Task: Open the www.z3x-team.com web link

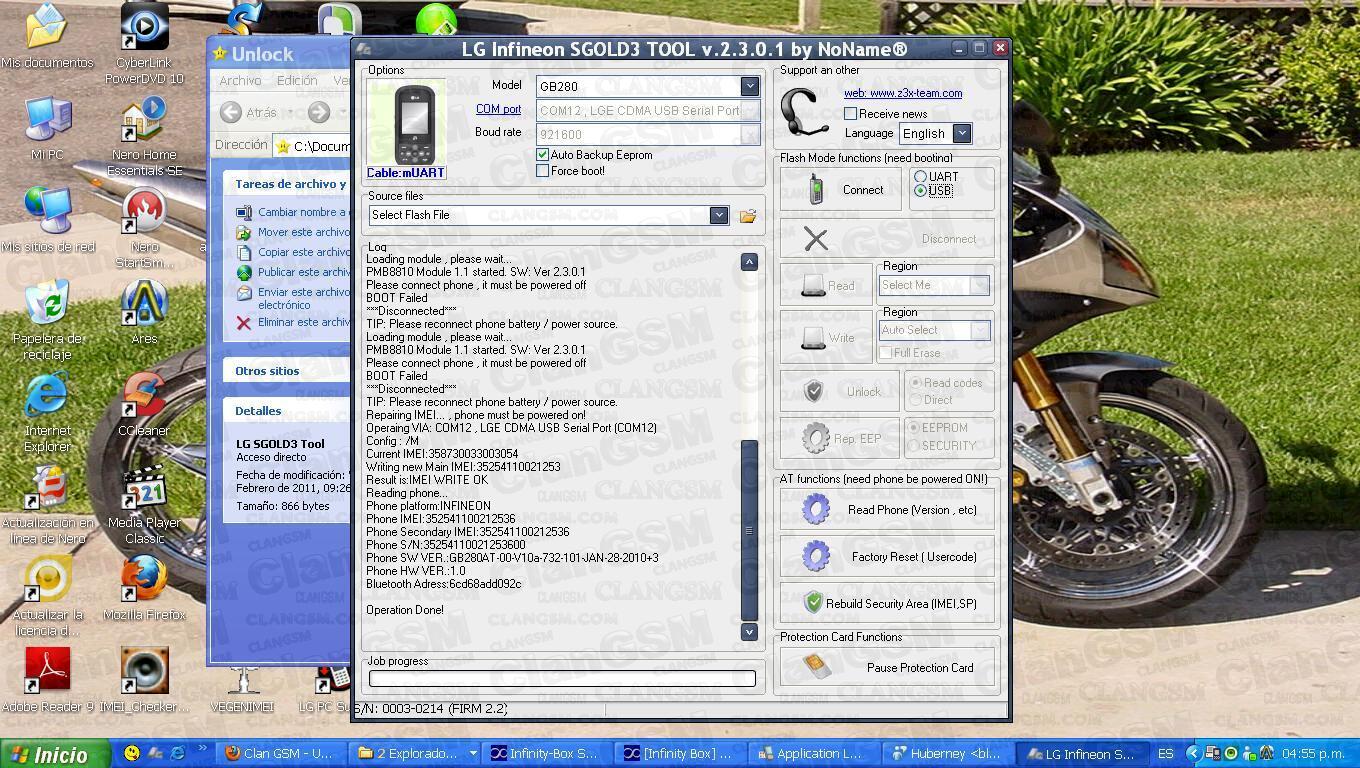Action: tap(903, 93)
